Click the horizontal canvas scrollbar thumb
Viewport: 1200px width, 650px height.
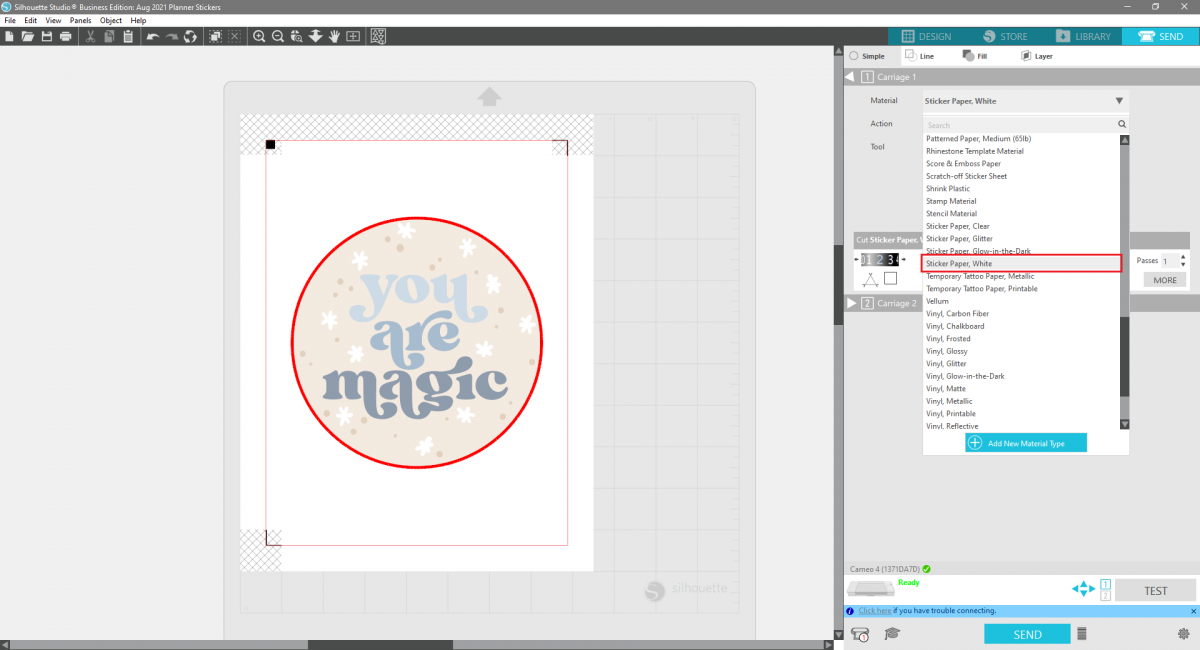click(x=381, y=645)
